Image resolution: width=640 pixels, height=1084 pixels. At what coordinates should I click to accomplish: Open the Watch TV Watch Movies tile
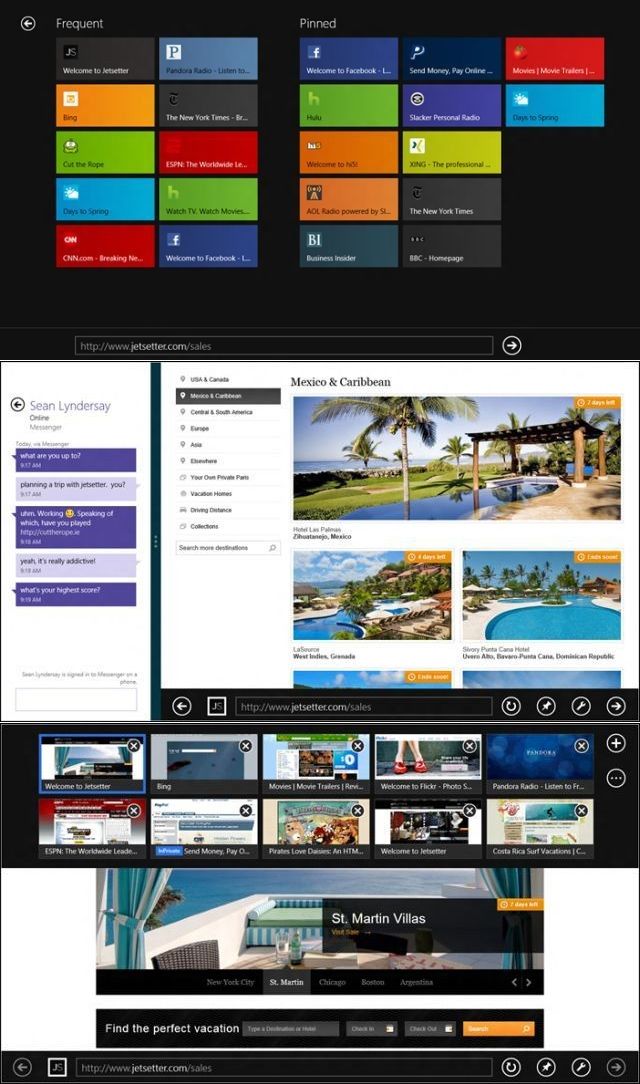(x=208, y=200)
